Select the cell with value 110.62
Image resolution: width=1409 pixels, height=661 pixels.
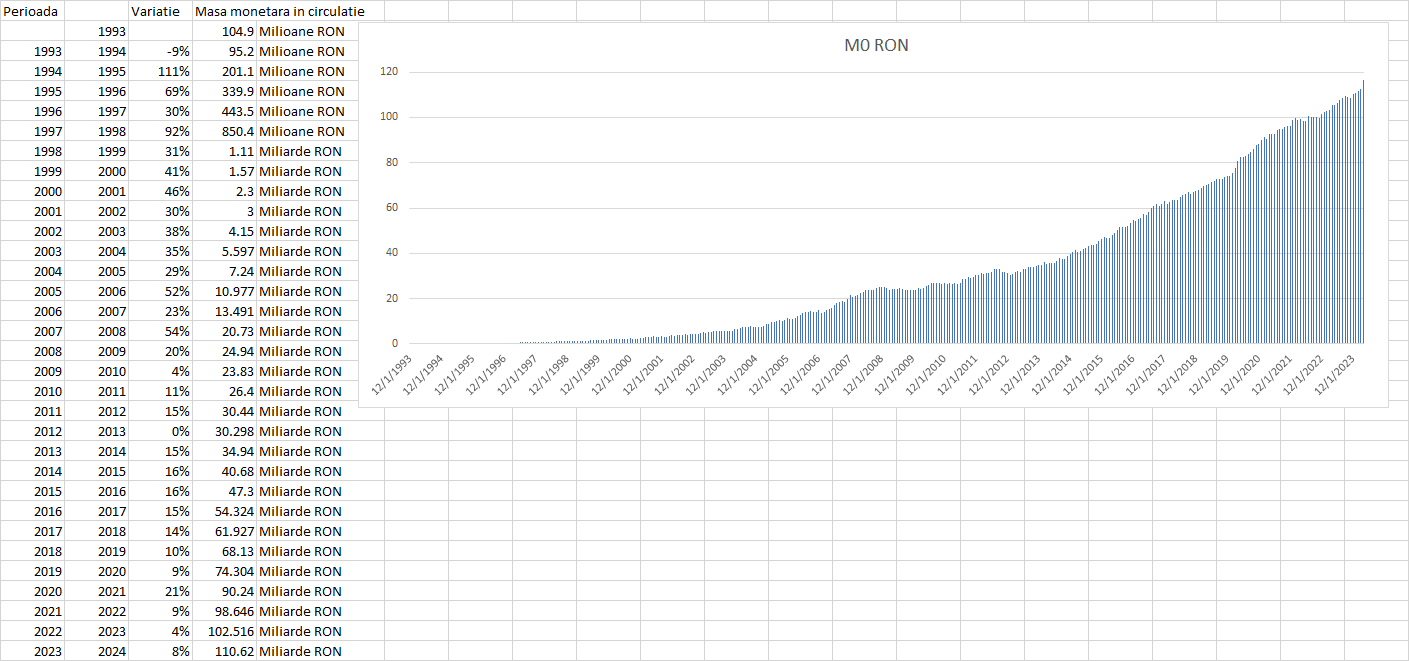pos(224,651)
